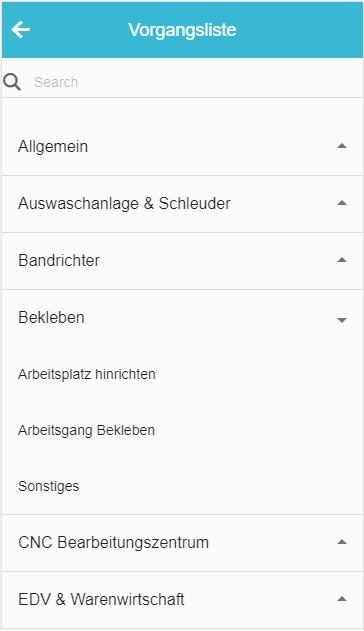Expand EDV & Warenwirtschaft via arrow icon

point(342,599)
